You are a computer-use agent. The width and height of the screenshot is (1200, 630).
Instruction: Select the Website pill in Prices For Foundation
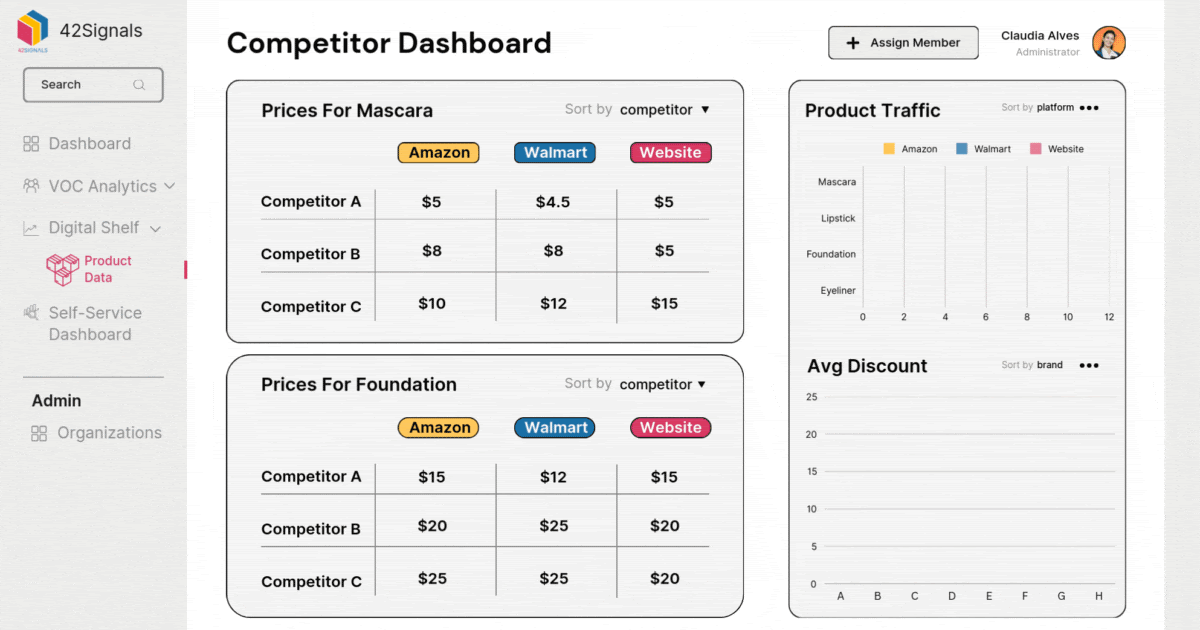pyautogui.click(x=670, y=427)
